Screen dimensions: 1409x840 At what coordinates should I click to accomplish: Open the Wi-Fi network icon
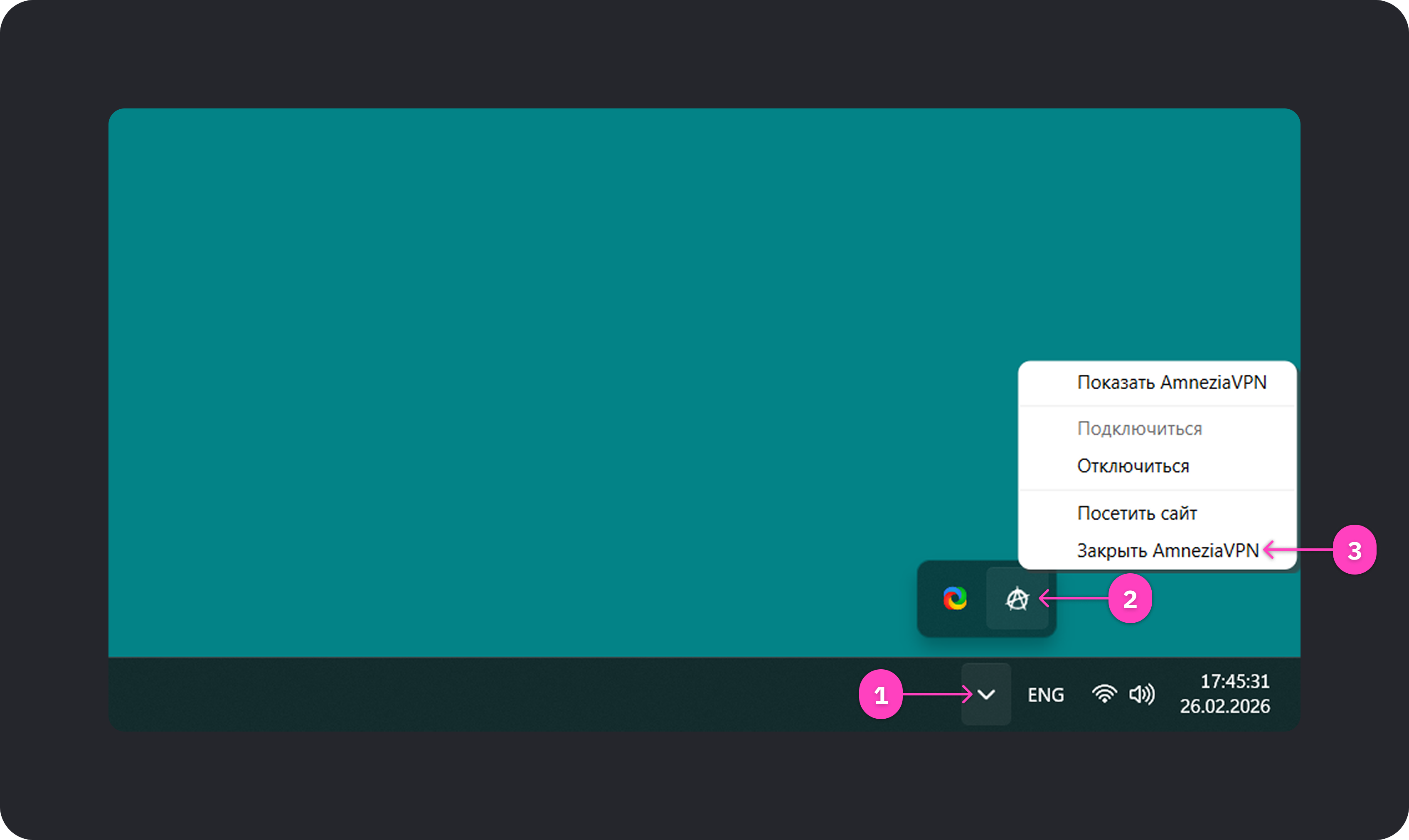point(1104,694)
